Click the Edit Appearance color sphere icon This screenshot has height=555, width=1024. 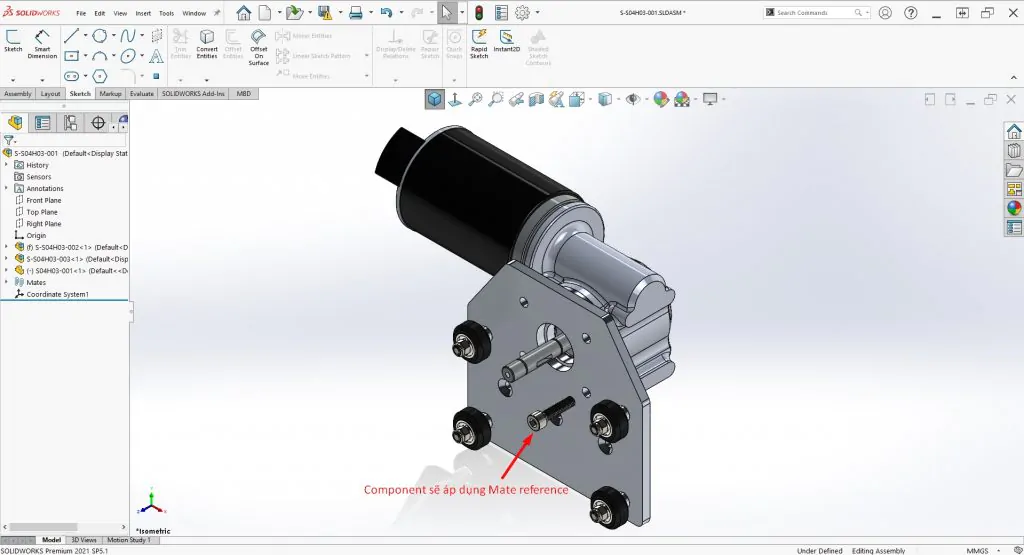661,99
